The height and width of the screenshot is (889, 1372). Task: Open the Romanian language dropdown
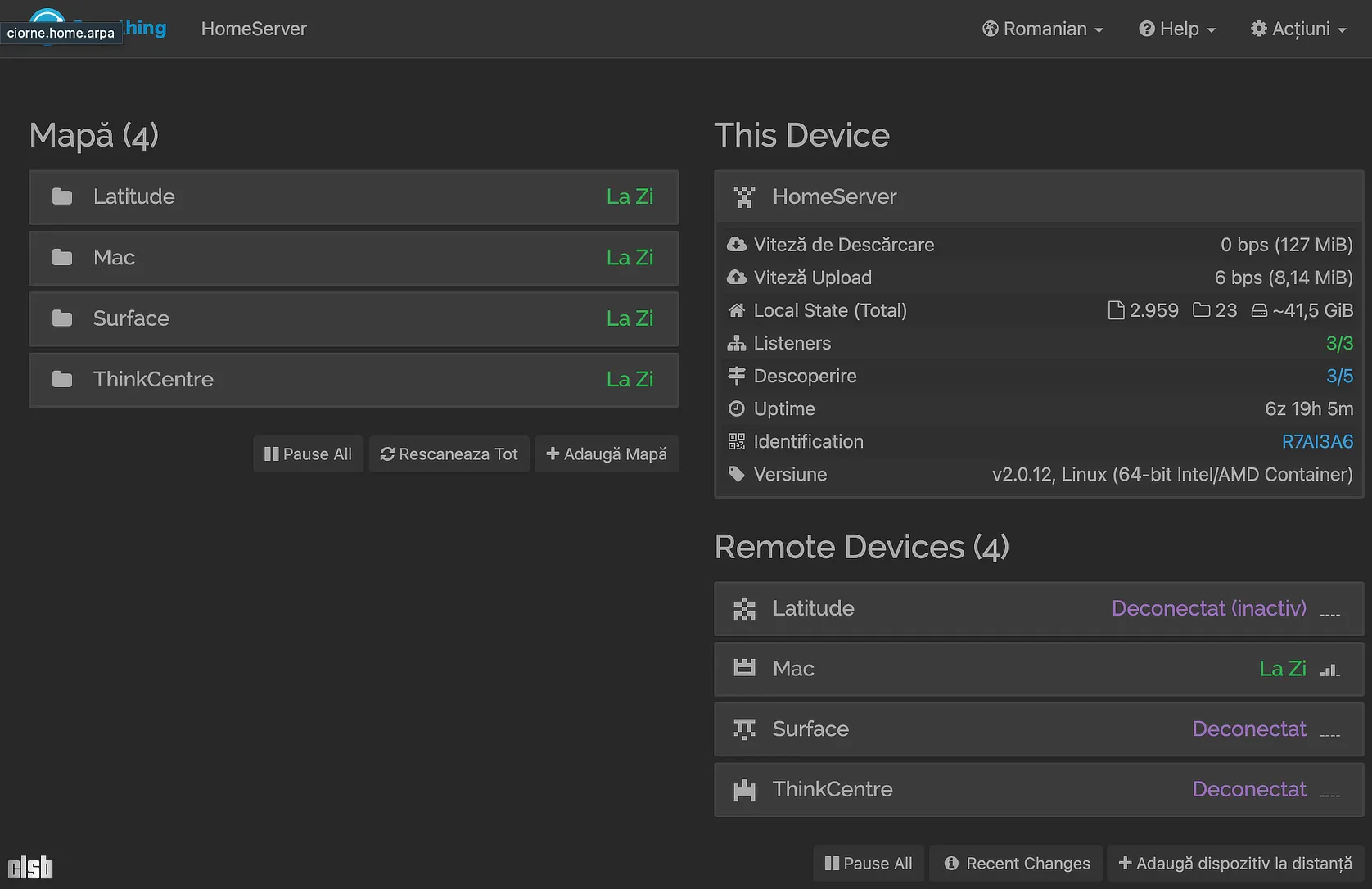1043,29
